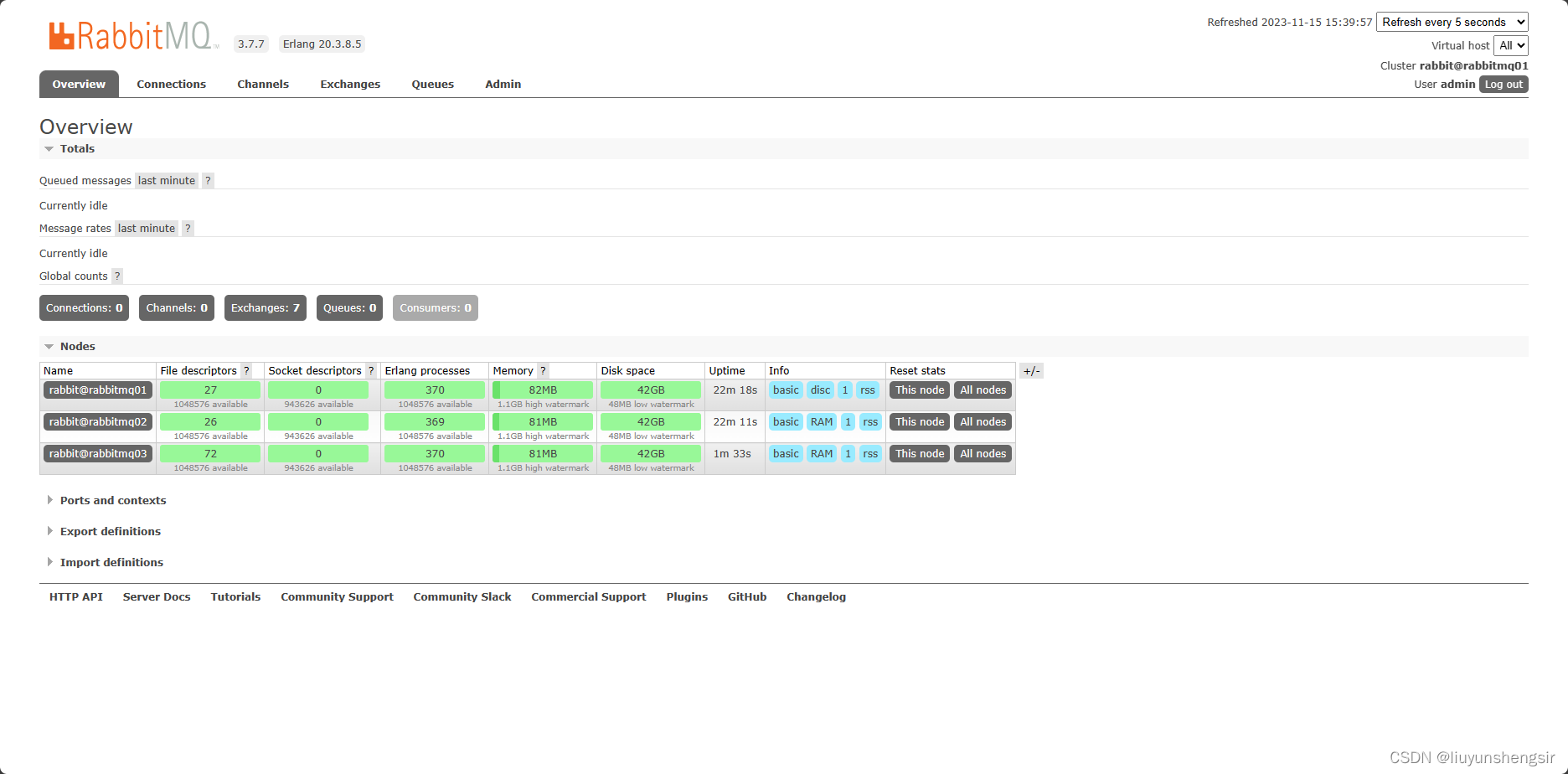The image size is (1568, 774).
Task: Open the Community Support link
Action: (337, 596)
